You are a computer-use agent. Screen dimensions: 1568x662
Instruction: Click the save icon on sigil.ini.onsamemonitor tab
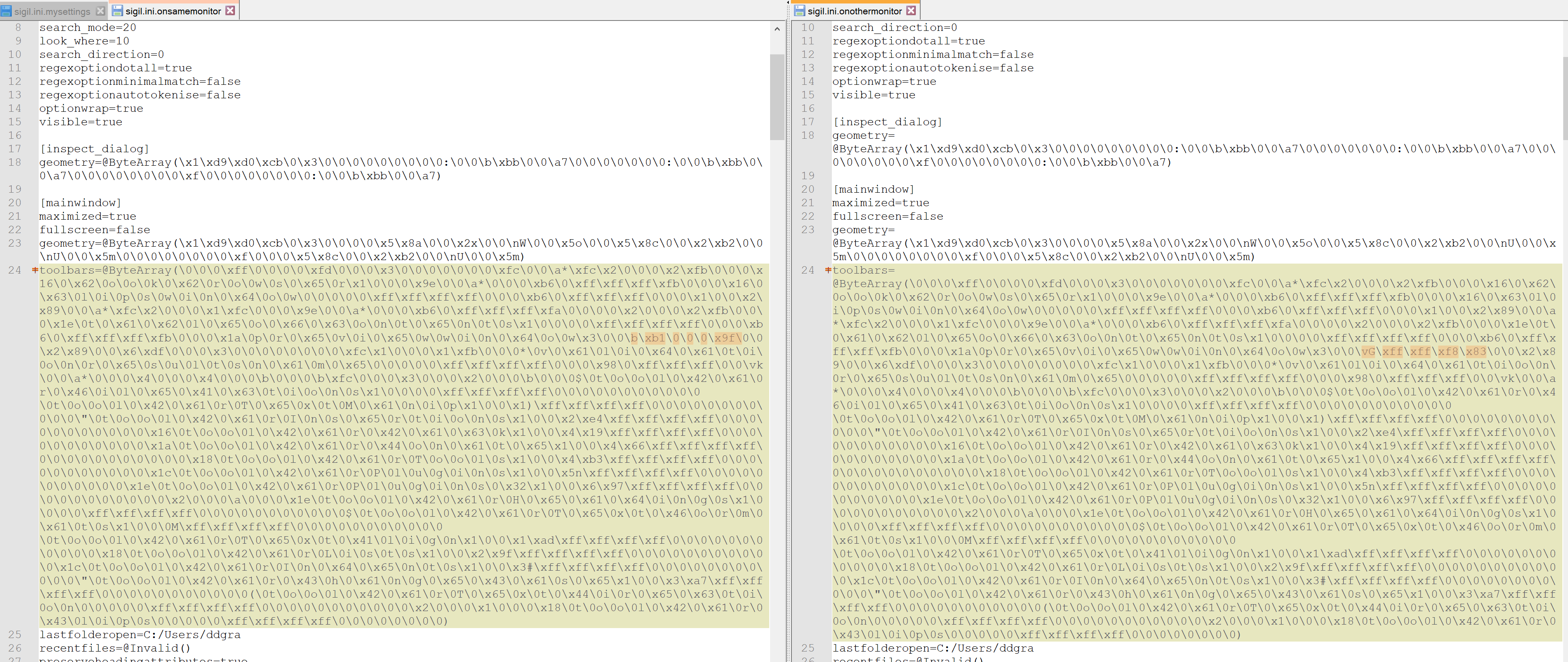click(117, 11)
